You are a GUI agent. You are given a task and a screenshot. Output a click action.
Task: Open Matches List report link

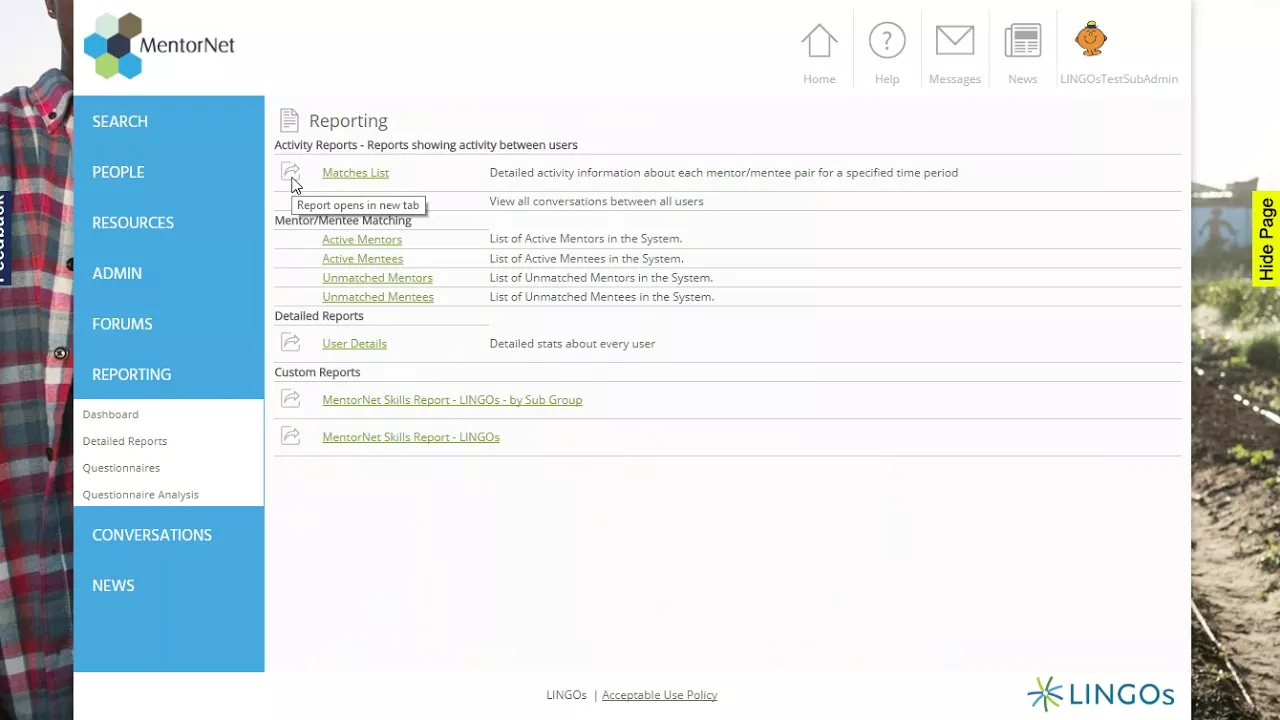[355, 173]
